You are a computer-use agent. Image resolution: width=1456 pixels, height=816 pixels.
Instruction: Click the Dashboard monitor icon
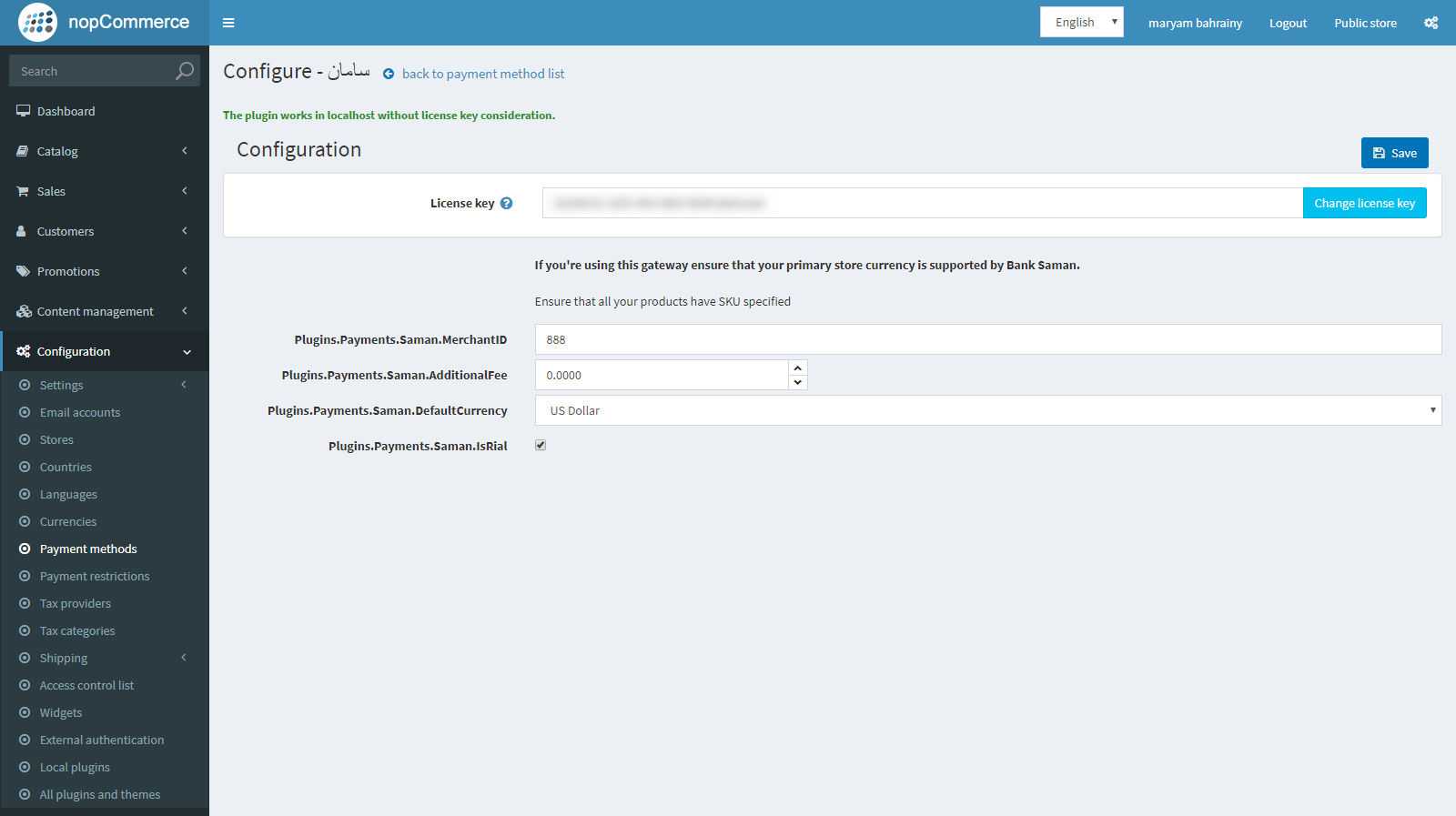pyautogui.click(x=24, y=111)
